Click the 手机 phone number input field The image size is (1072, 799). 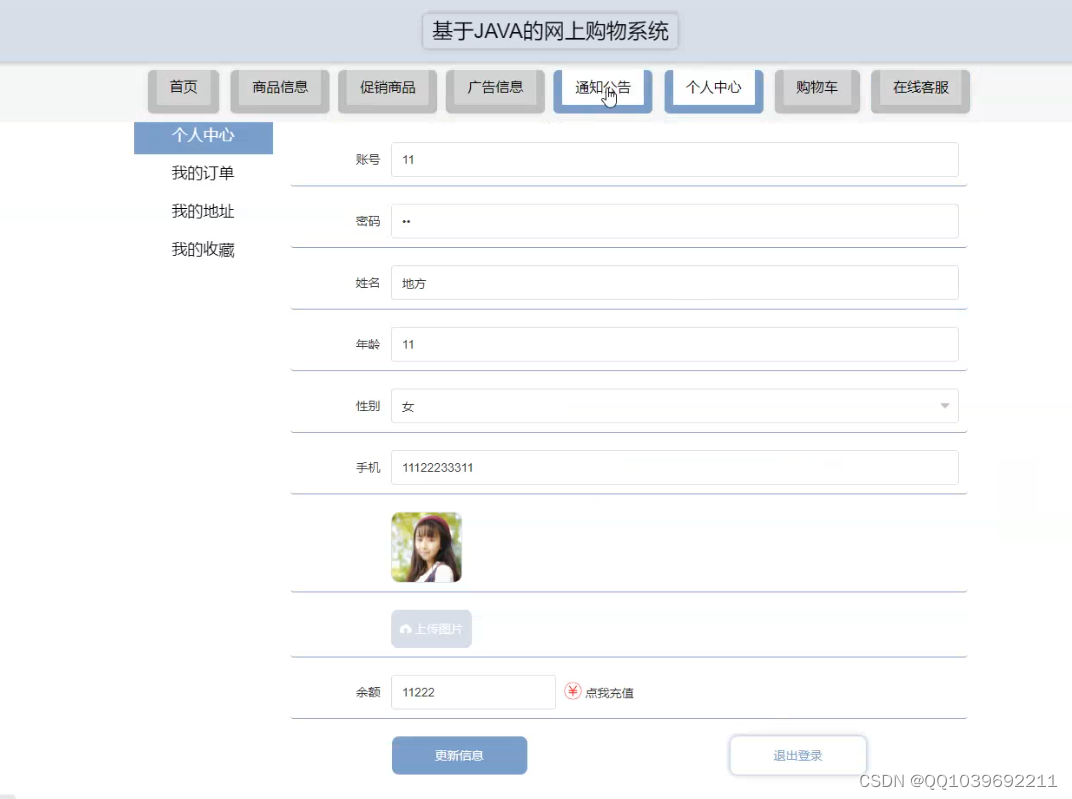point(675,466)
